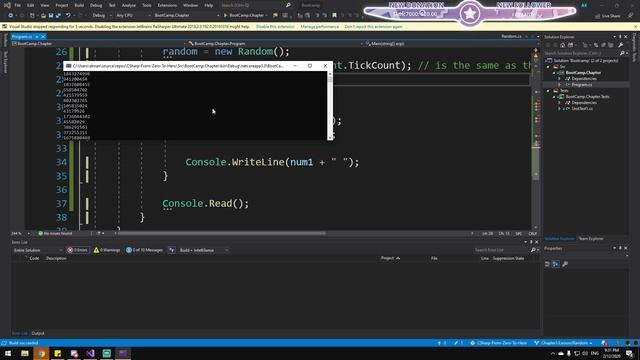Click the Visual Studio search box
This screenshot has width=640, height=360.
click(256, 5)
